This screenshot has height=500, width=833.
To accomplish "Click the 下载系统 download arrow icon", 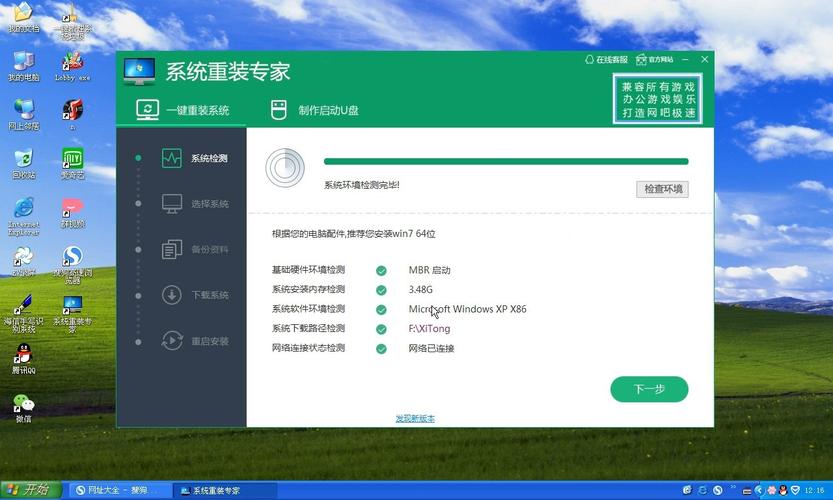I will click(172, 295).
